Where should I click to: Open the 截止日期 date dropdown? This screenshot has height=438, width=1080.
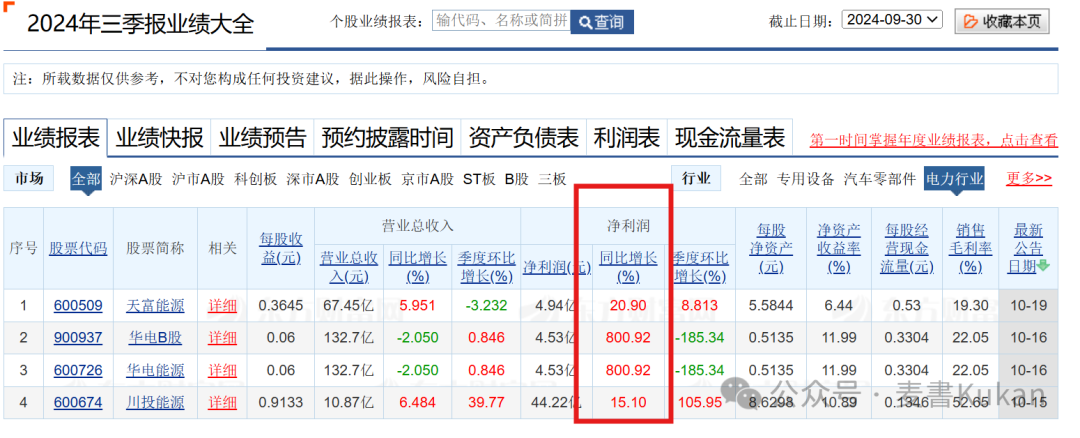pyautogui.click(x=892, y=20)
